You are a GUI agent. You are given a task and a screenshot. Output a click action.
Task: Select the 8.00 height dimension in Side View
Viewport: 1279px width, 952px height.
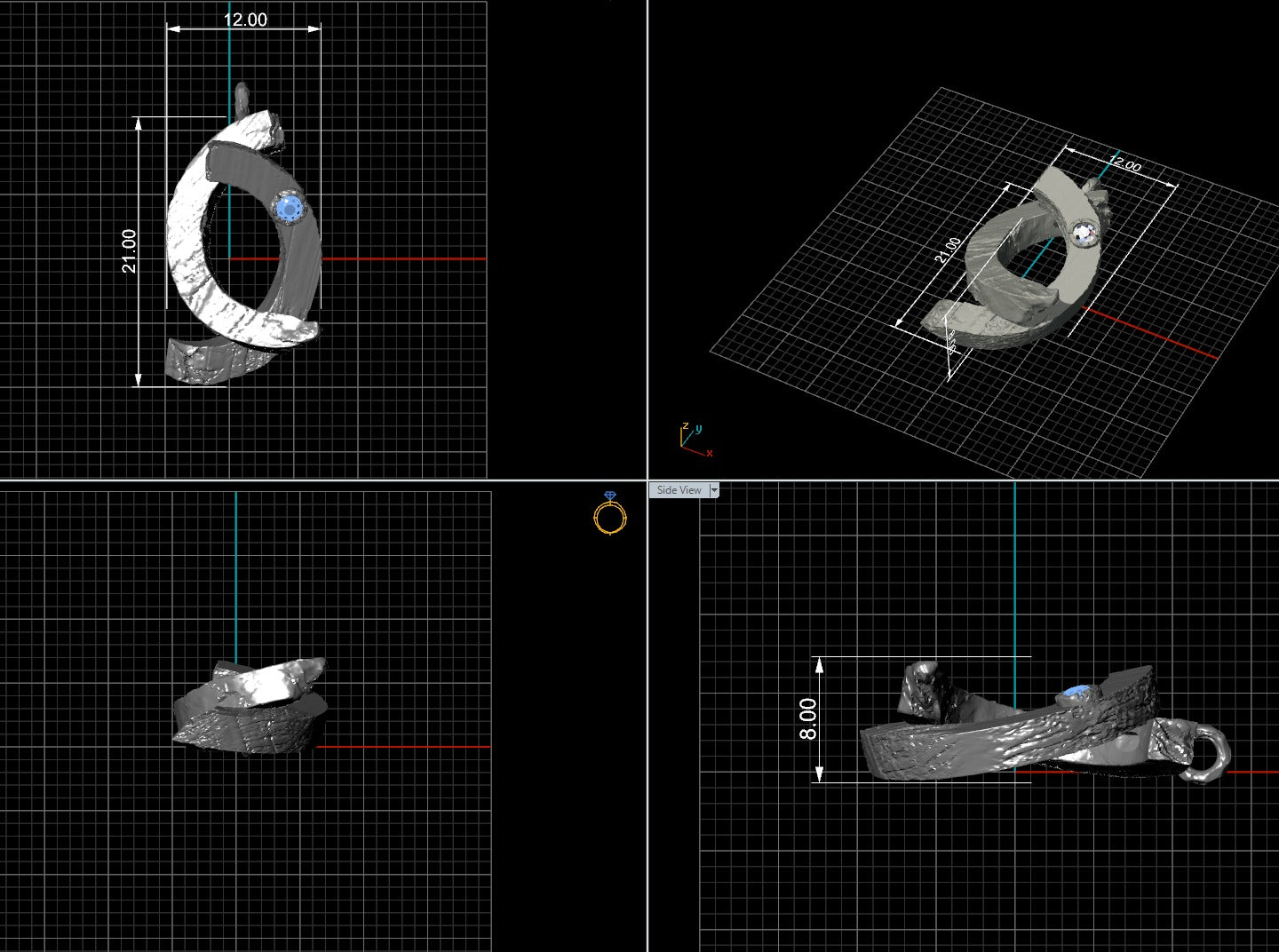point(808,718)
